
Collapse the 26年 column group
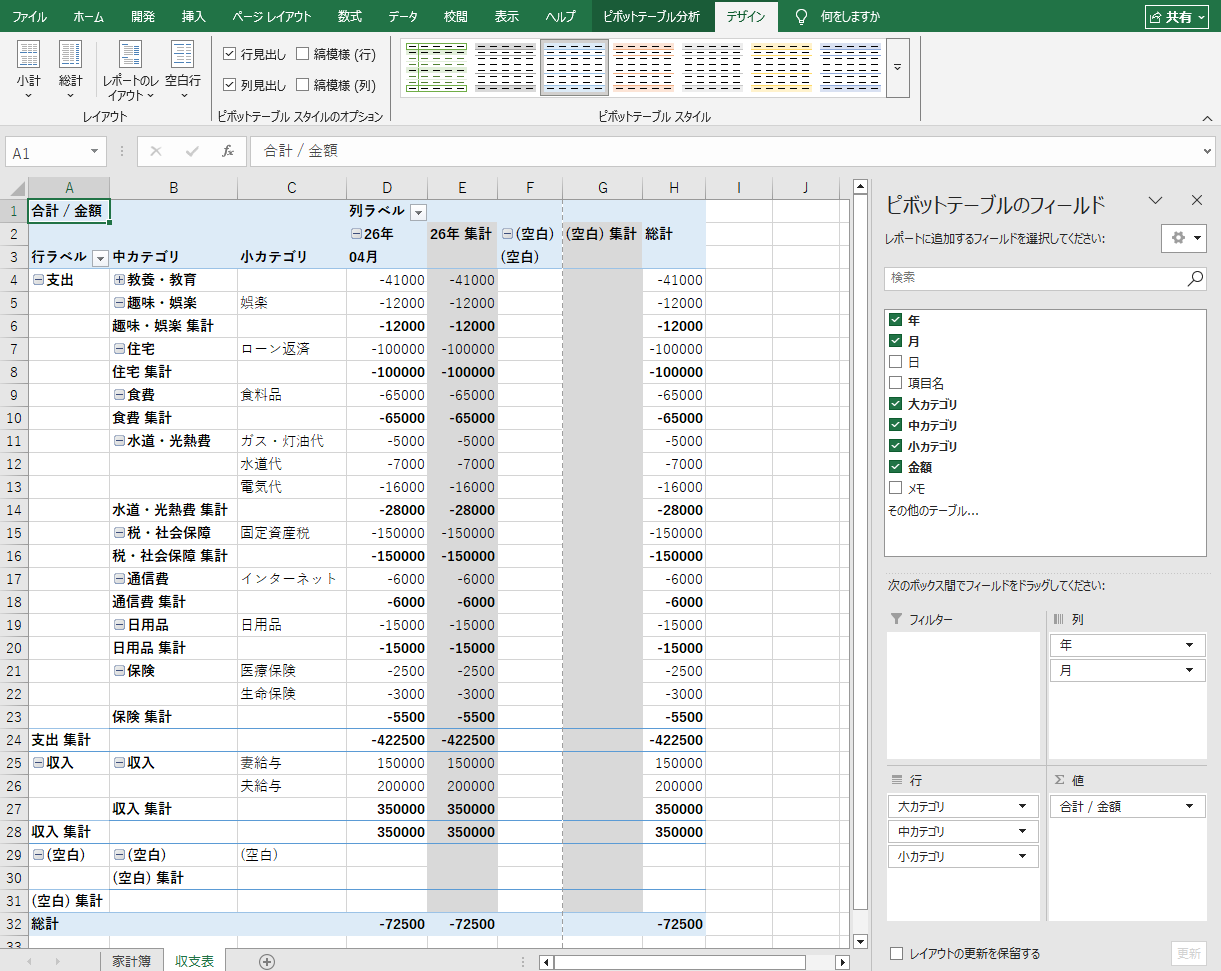click(x=356, y=234)
